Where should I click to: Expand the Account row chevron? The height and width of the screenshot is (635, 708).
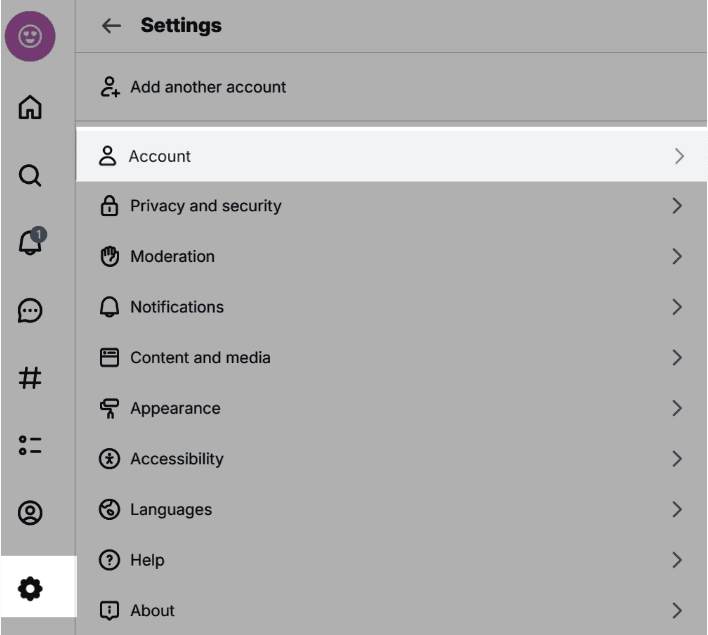[x=679, y=156]
